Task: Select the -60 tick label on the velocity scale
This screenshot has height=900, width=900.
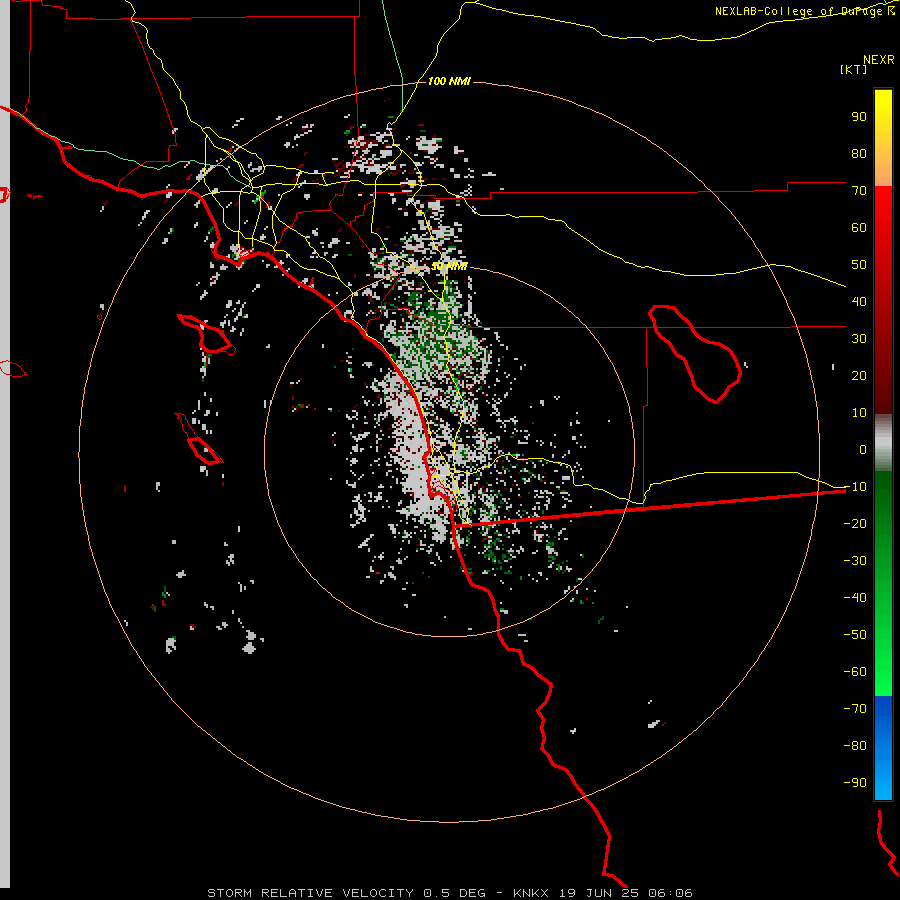Action: 855,672
